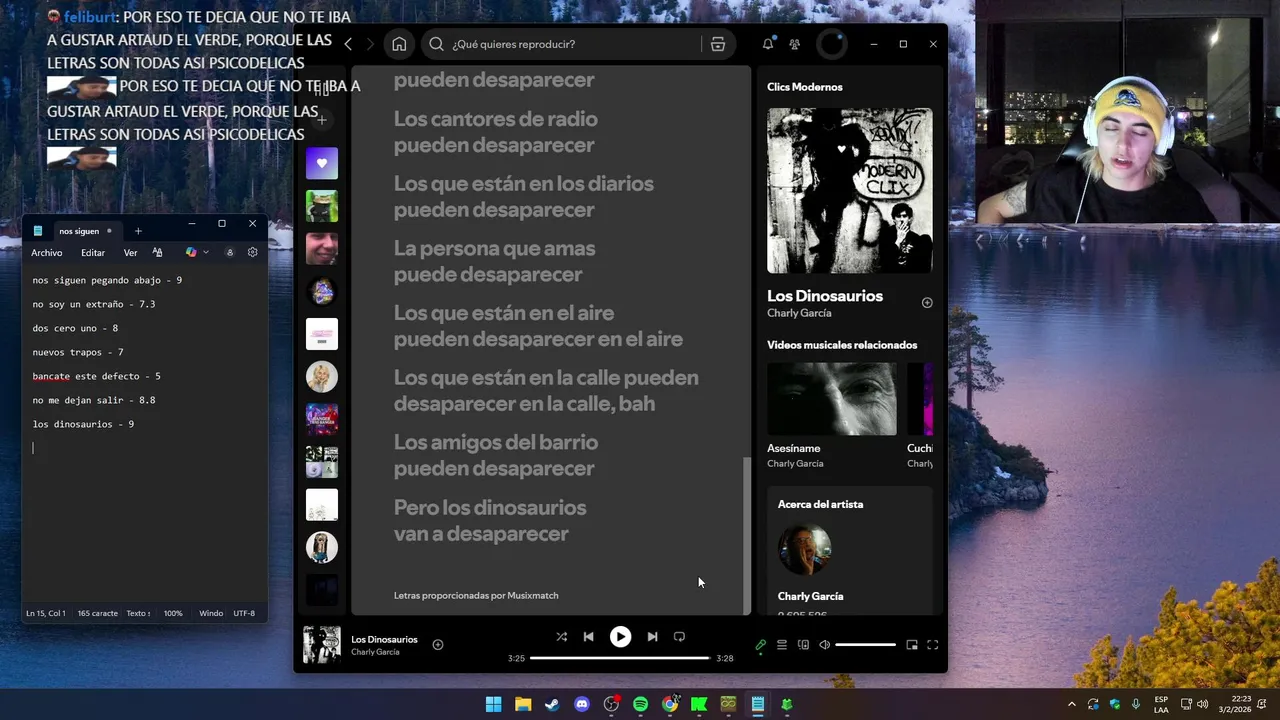The width and height of the screenshot is (1280, 720).
Task: Add a new tab in Notepad
Action: 138,231
